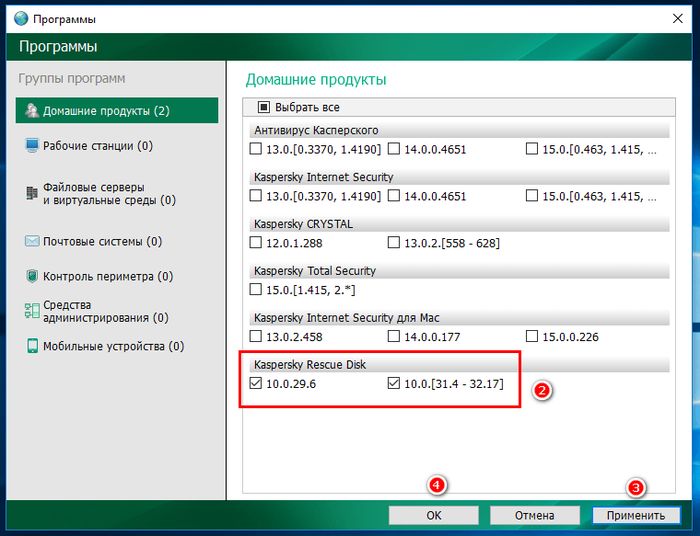Click the Группы программ heading
The height and width of the screenshot is (536, 700).
tap(72, 79)
